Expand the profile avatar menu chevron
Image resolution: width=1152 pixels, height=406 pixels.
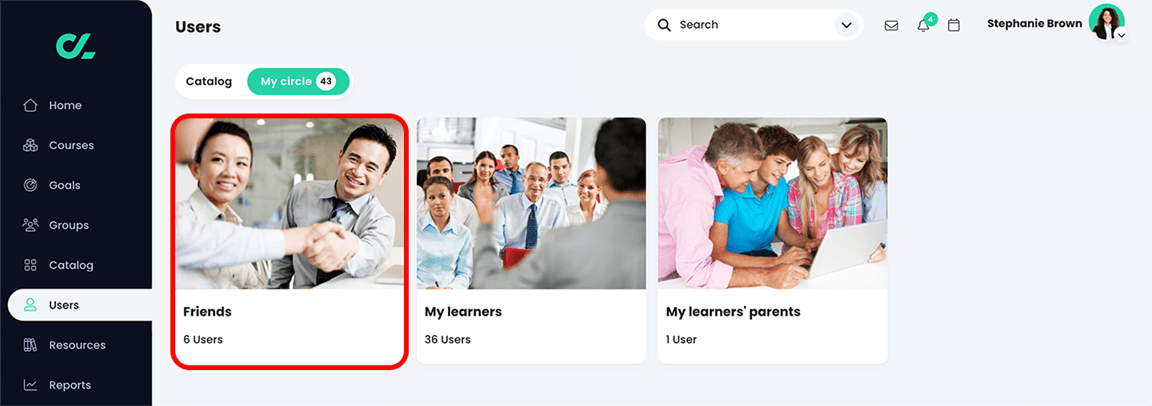(x=1121, y=35)
